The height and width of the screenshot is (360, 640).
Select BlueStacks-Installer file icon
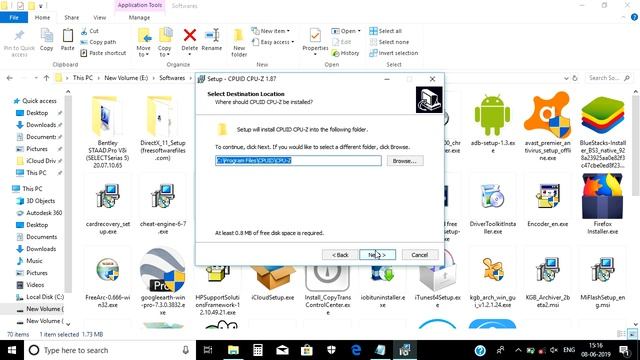602,116
